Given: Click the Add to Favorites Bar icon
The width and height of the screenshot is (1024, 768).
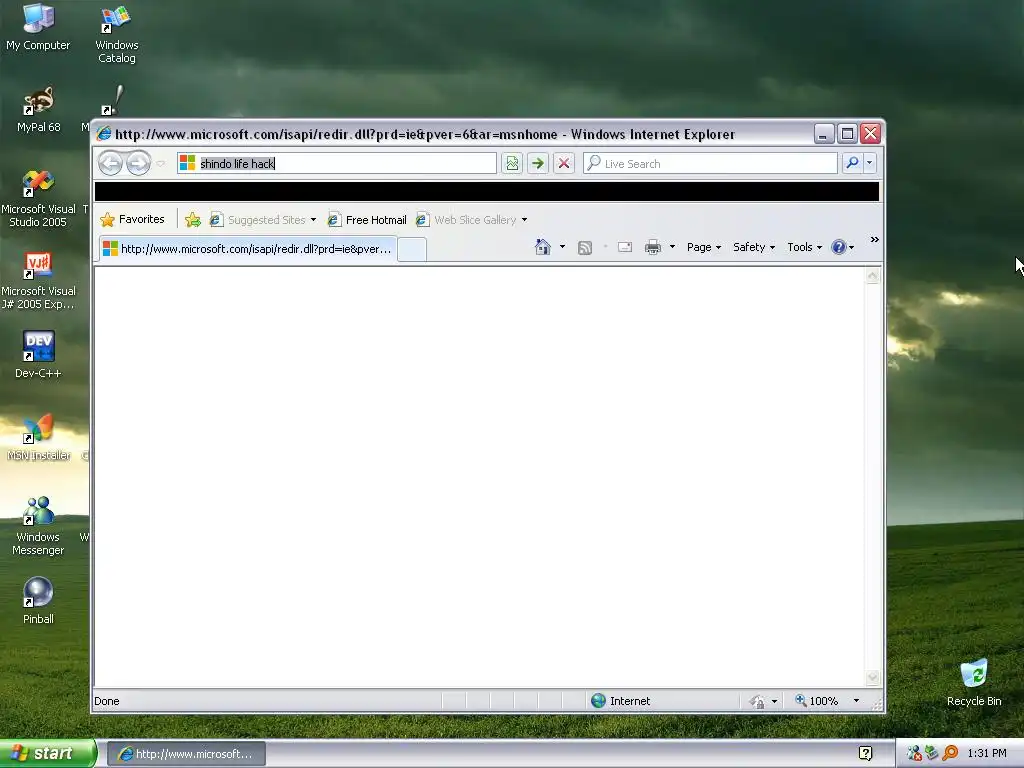Looking at the screenshot, I should (x=193, y=220).
